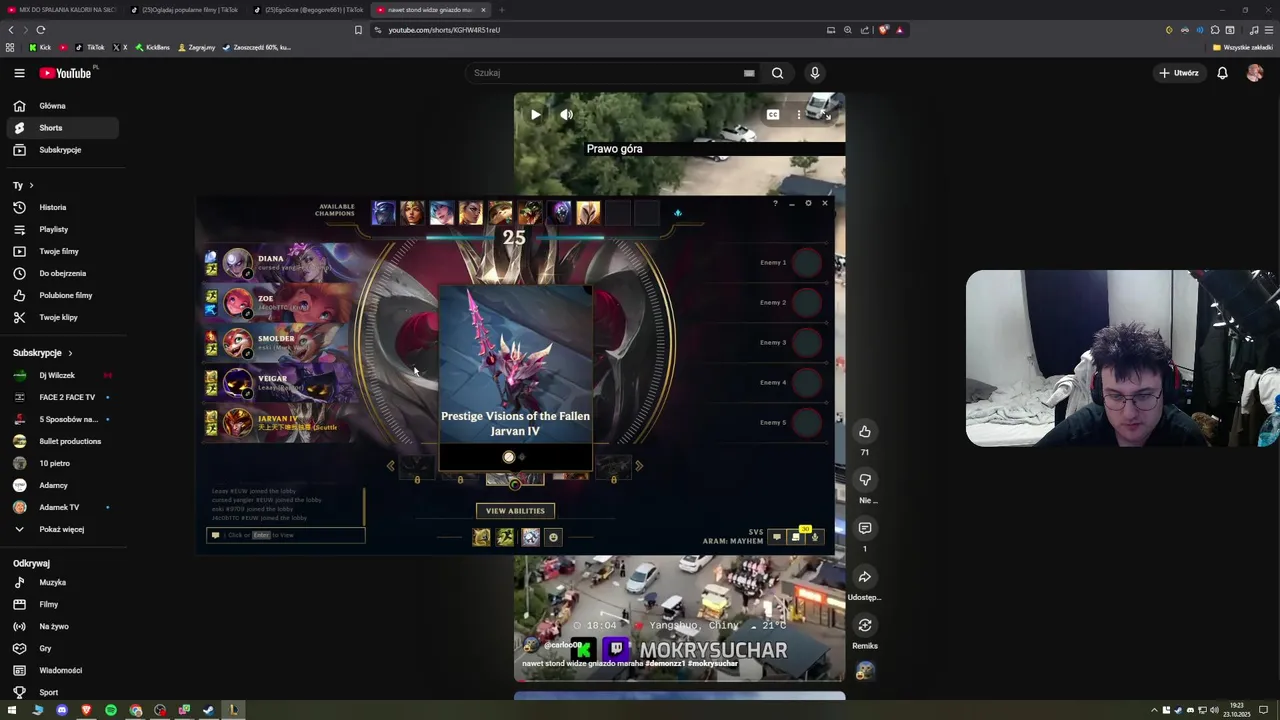Toggle the chat bubble icon in champ select
The height and width of the screenshot is (720, 1280).
(x=776, y=537)
